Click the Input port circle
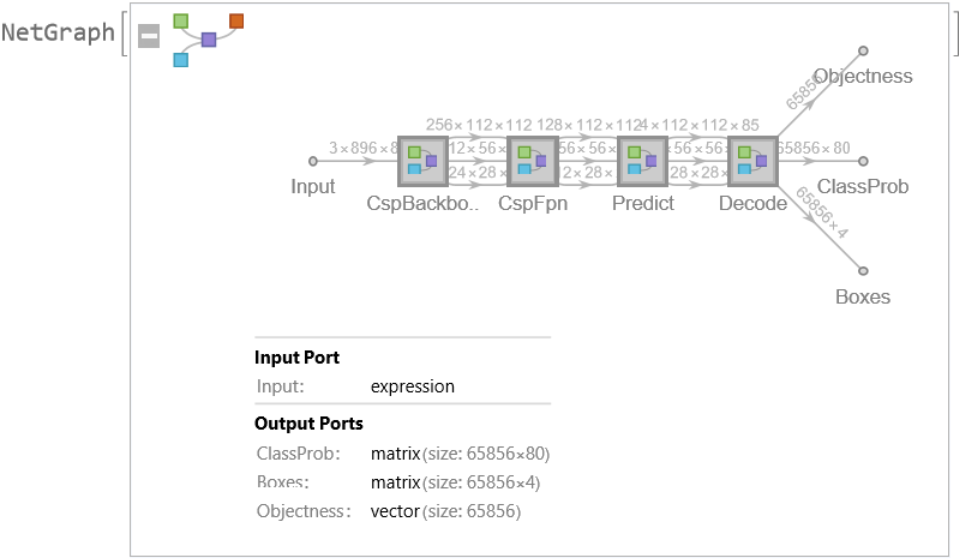Image resolution: width=966 pixels, height=560 pixels. [313, 161]
